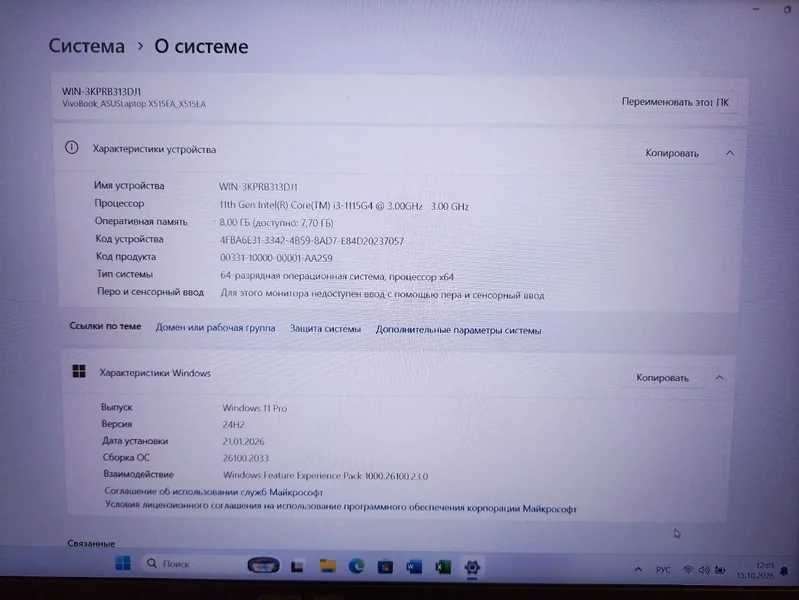Launch Excel from the taskbar
Screen dimensions: 799x600
point(443,567)
